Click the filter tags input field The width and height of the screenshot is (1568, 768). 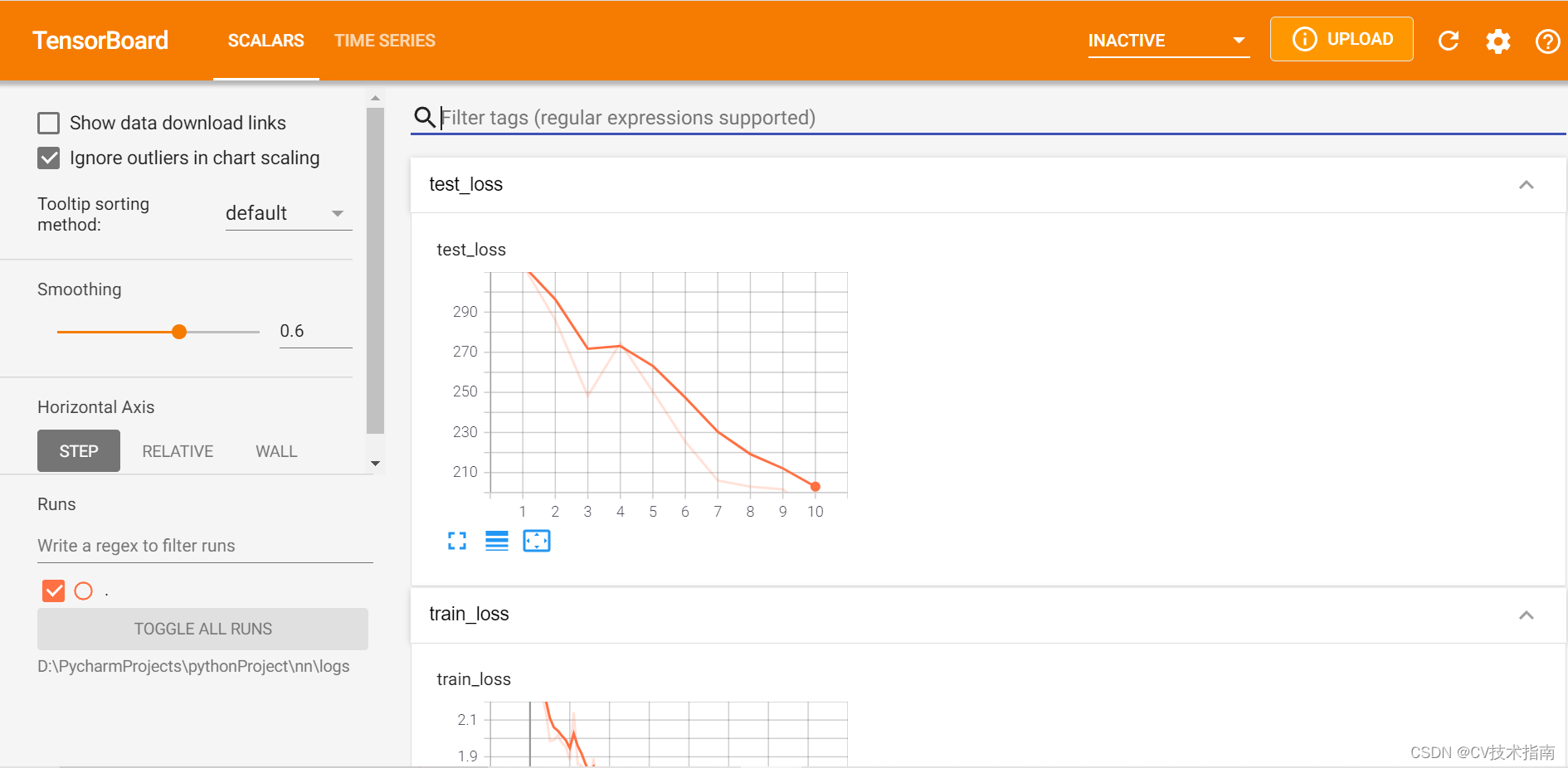tap(747, 117)
